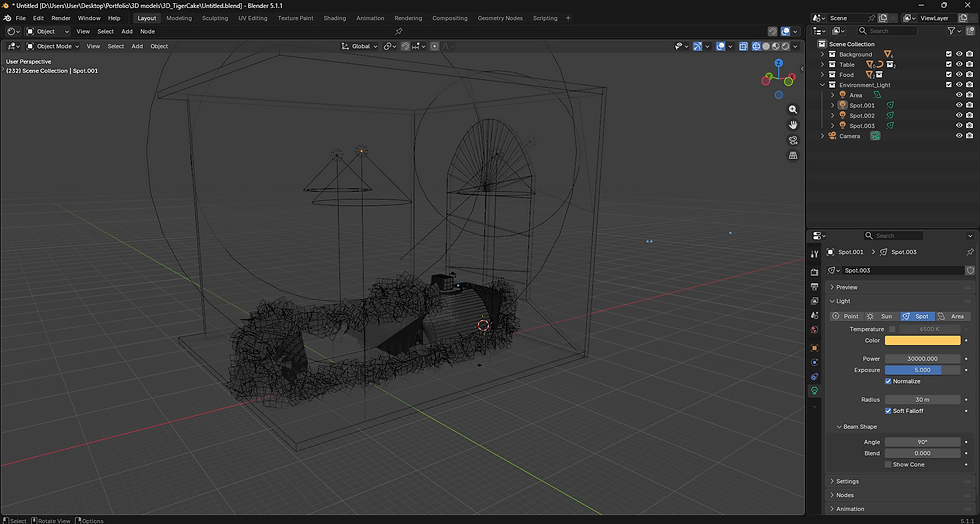980x524 pixels.
Task: Open the World properties tab icon
Action: pyautogui.click(x=814, y=330)
